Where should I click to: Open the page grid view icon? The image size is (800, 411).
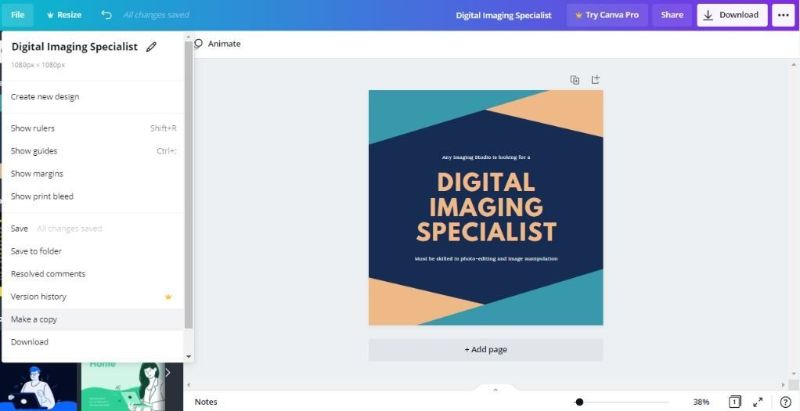coord(734,401)
